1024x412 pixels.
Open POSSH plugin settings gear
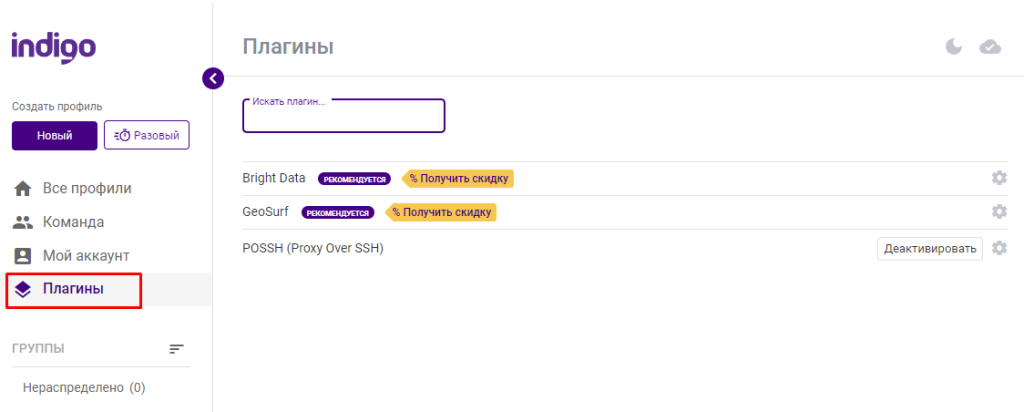click(998, 248)
